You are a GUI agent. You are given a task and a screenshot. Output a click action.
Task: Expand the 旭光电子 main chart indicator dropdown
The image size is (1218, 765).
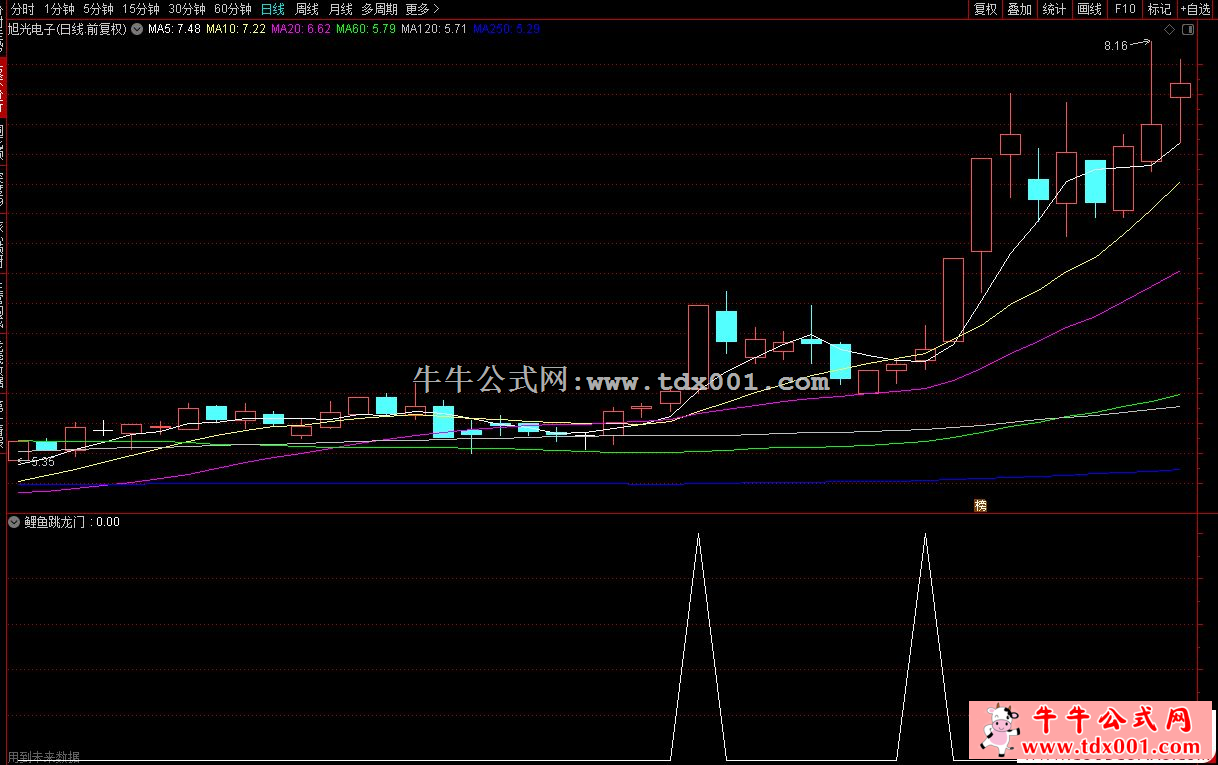(x=136, y=29)
